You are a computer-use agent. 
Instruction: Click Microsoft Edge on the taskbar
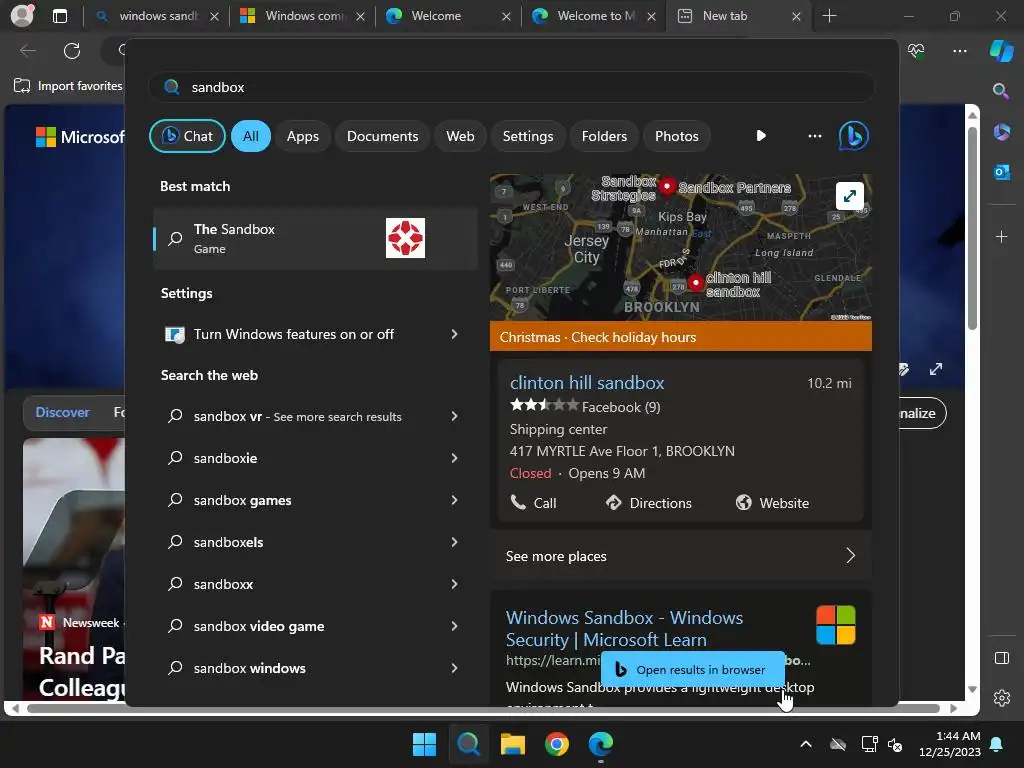(601, 744)
